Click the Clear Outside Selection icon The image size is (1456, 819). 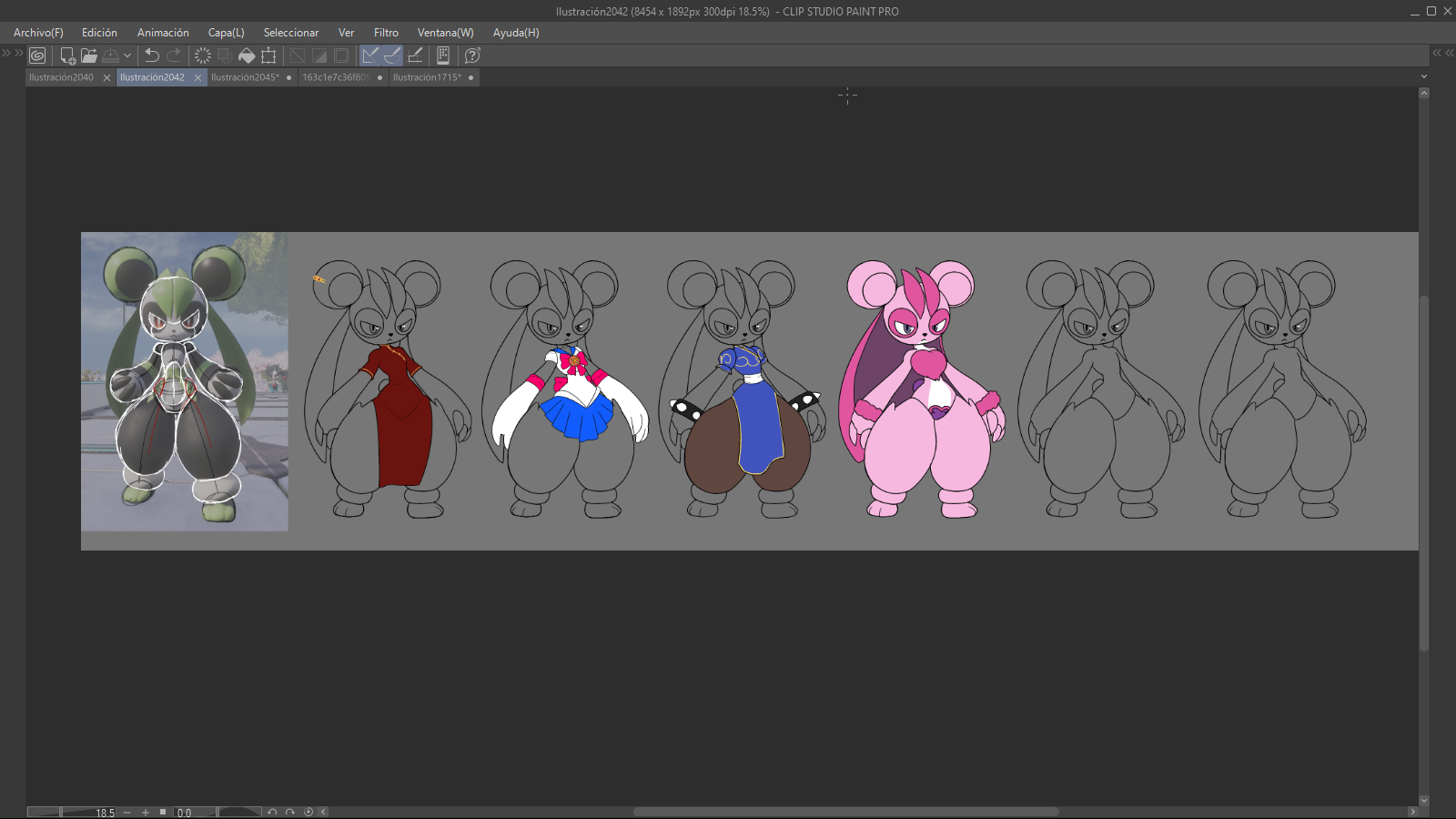click(225, 56)
